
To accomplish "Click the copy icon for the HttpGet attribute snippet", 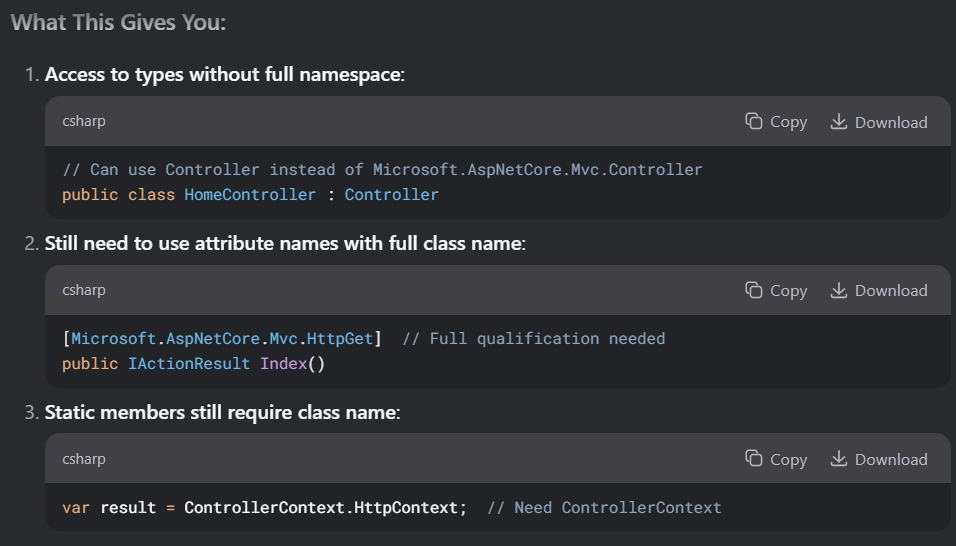I will coord(754,290).
